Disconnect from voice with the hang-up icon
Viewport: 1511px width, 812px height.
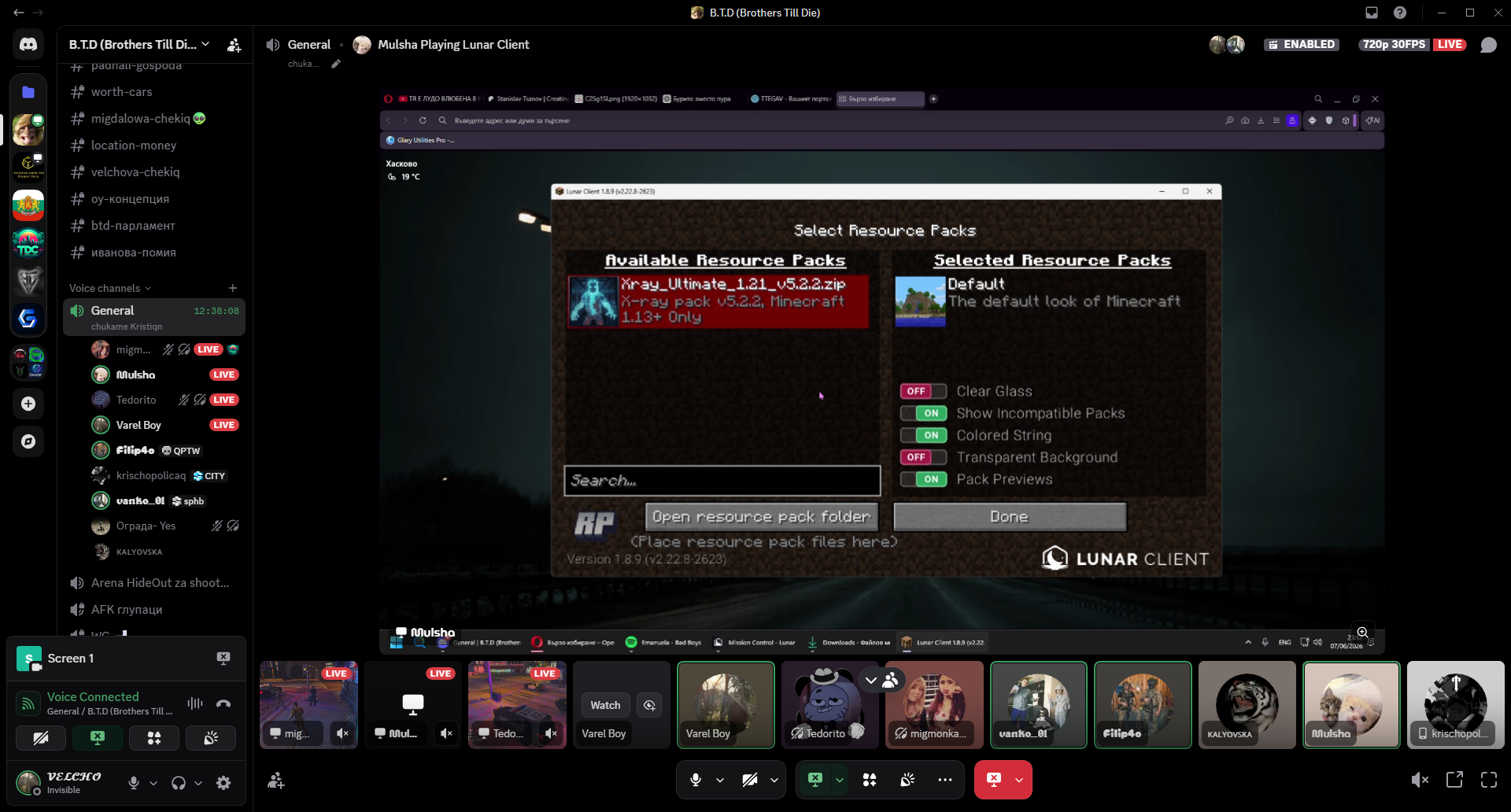pyautogui.click(x=224, y=703)
